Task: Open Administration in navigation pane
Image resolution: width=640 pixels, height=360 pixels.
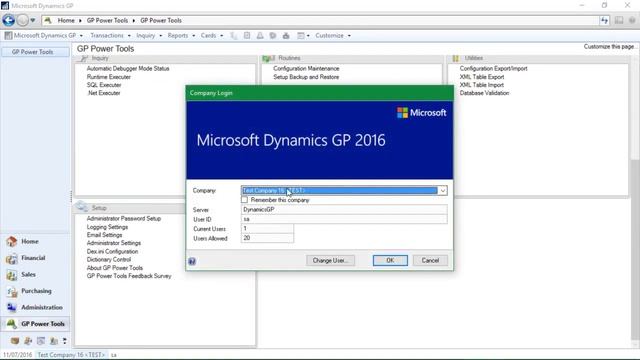Action: tap(36, 307)
